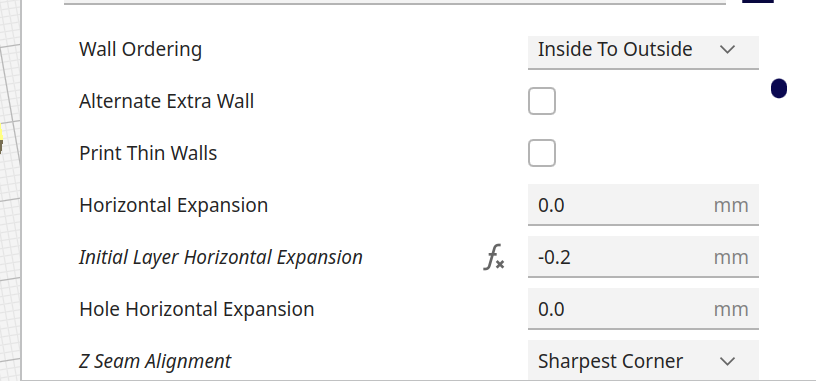Grab the dark blue settings scrollbar handle
The width and height of the screenshot is (816, 381).
[779, 88]
